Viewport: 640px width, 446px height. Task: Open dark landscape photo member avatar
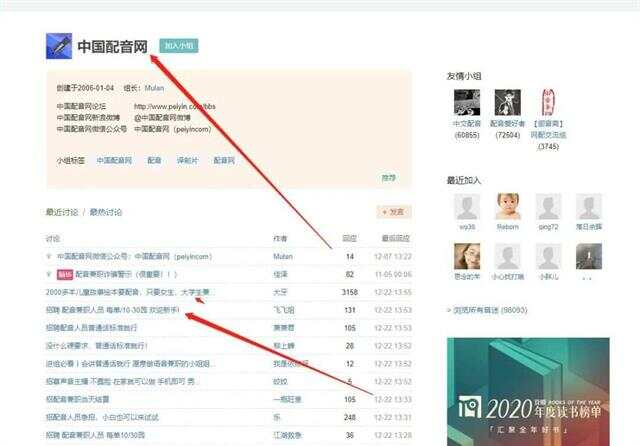point(589,256)
